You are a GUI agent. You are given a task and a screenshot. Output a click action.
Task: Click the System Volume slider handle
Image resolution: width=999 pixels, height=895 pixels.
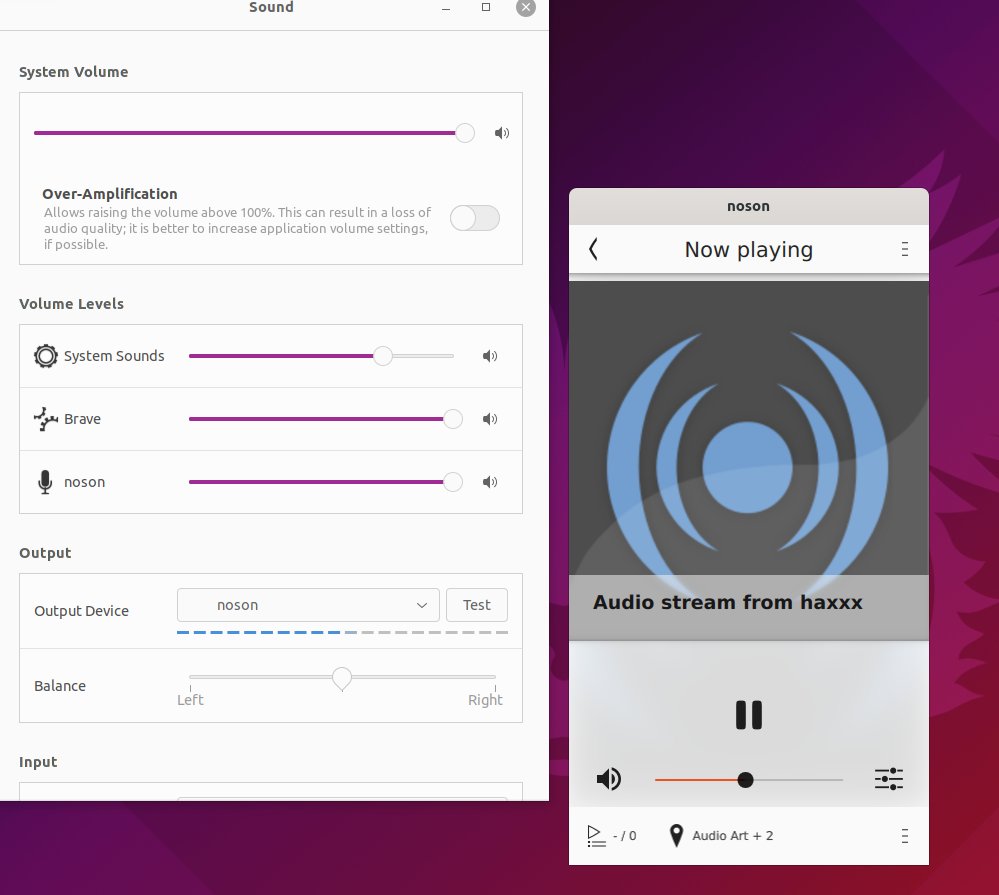(x=465, y=133)
